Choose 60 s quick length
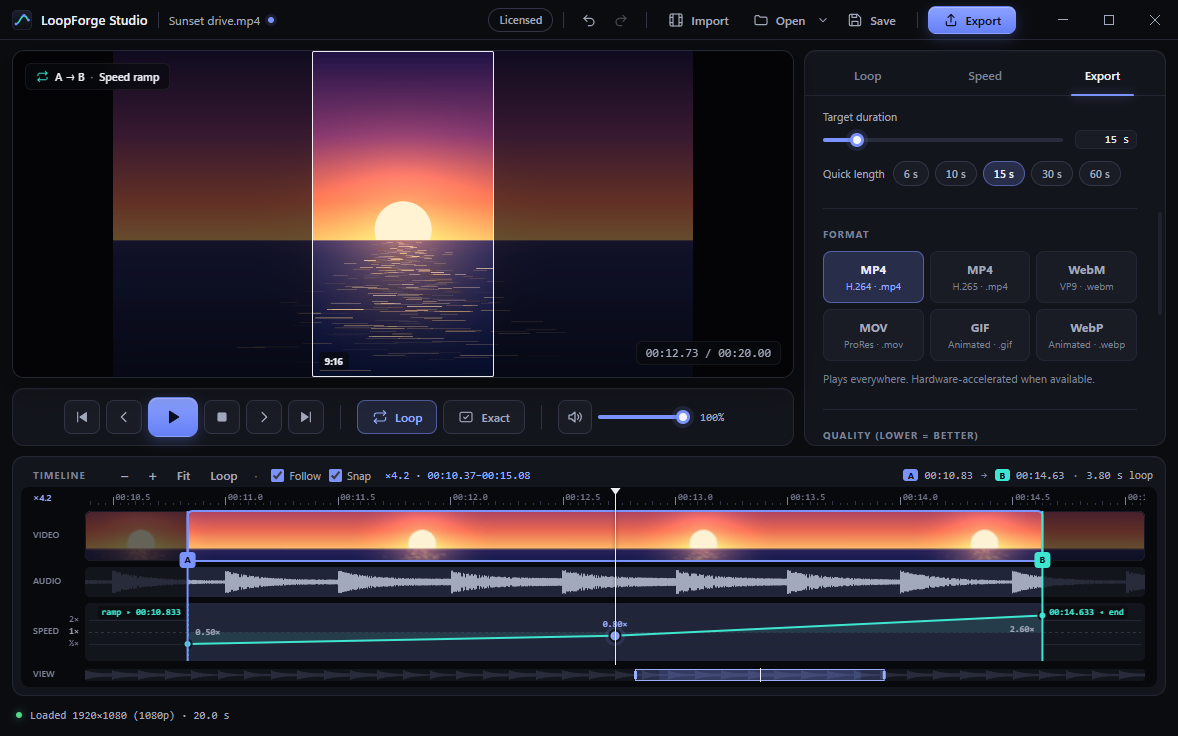Image resolution: width=1178 pixels, height=736 pixels. 1100,174
